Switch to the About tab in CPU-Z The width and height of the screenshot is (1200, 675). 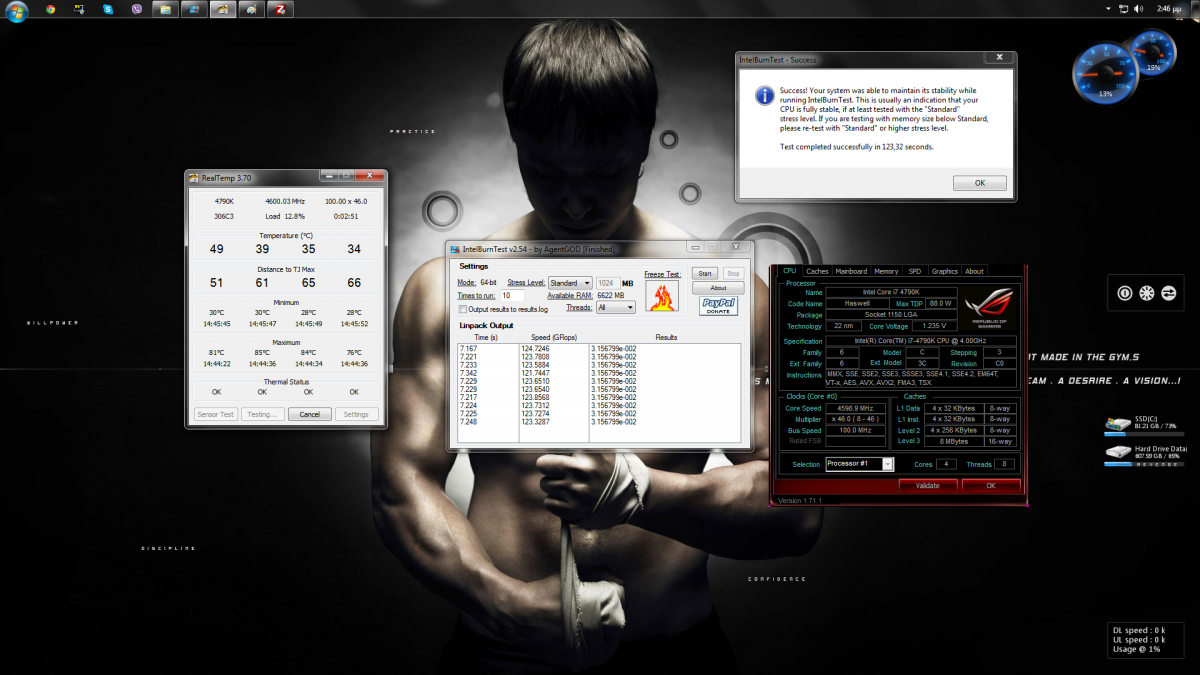pyautogui.click(x=974, y=271)
